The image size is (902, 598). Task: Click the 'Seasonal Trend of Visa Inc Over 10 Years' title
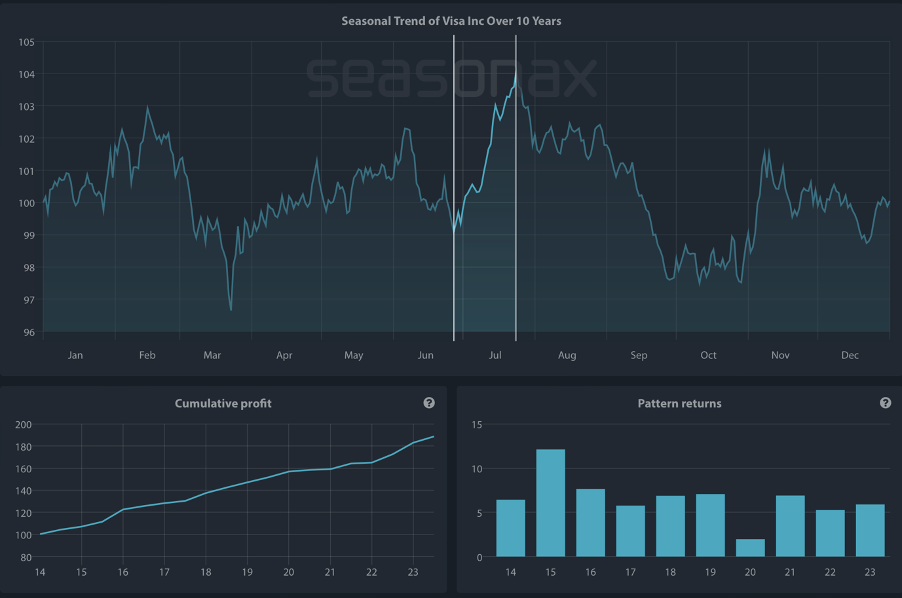(451, 21)
